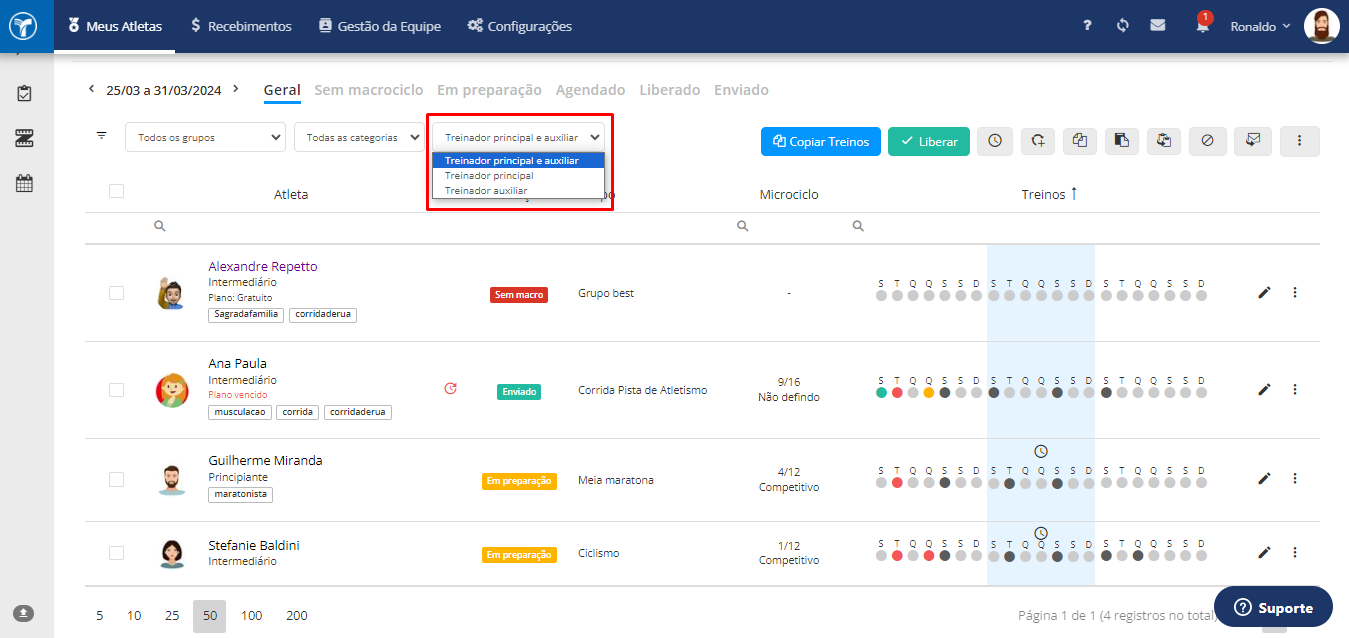Expand the Ronaldo user menu
Image resolution: width=1349 pixels, height=638 pixels.
point(1260,26)
